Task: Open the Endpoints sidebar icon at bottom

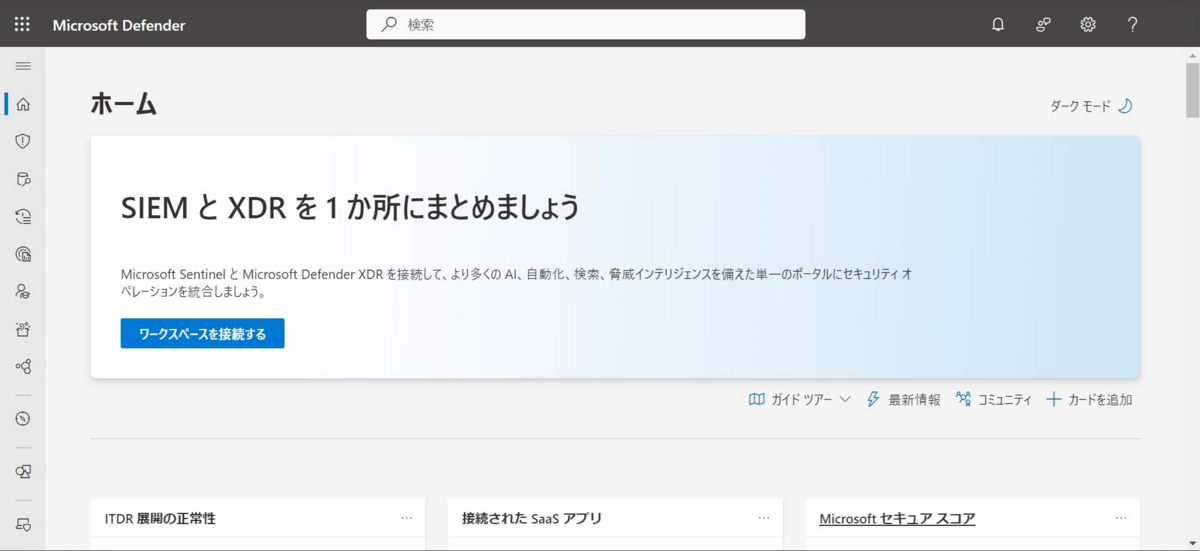Action: (23, 523)
